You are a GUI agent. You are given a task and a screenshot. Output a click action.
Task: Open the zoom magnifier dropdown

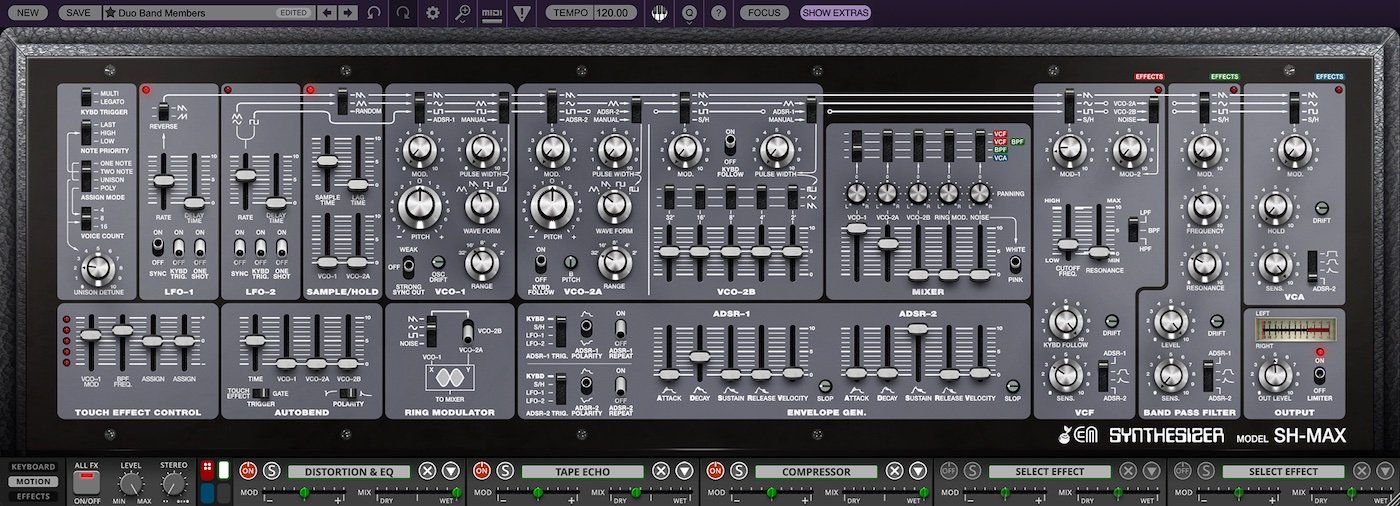(462, 13)
